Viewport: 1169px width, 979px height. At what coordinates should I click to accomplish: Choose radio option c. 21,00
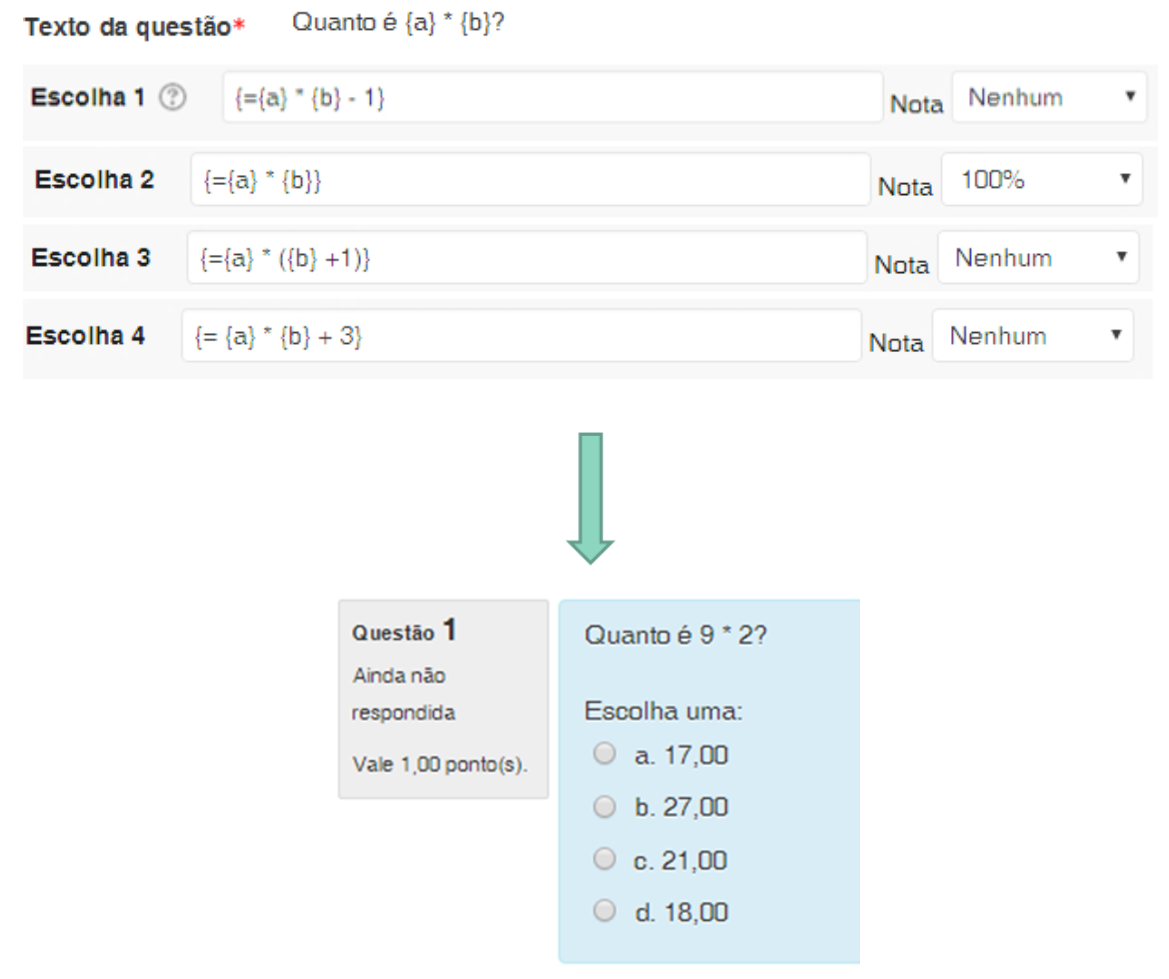603,858
